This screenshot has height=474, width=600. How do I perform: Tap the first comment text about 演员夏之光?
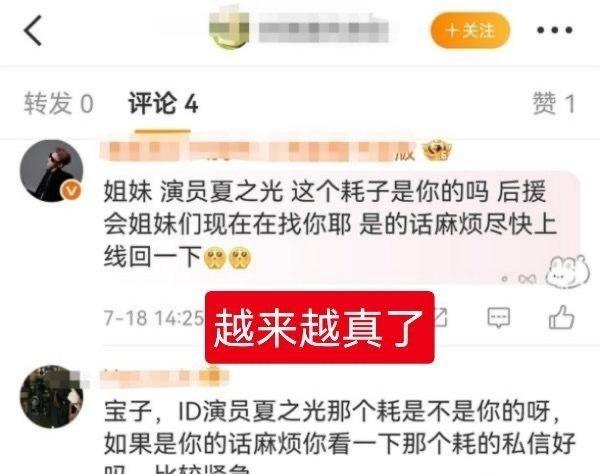[x=330, y=225]
